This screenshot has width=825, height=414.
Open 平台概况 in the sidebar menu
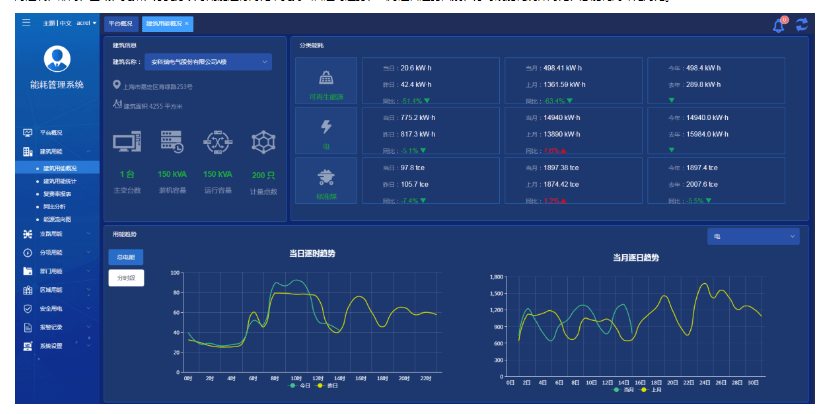[51, 133]
